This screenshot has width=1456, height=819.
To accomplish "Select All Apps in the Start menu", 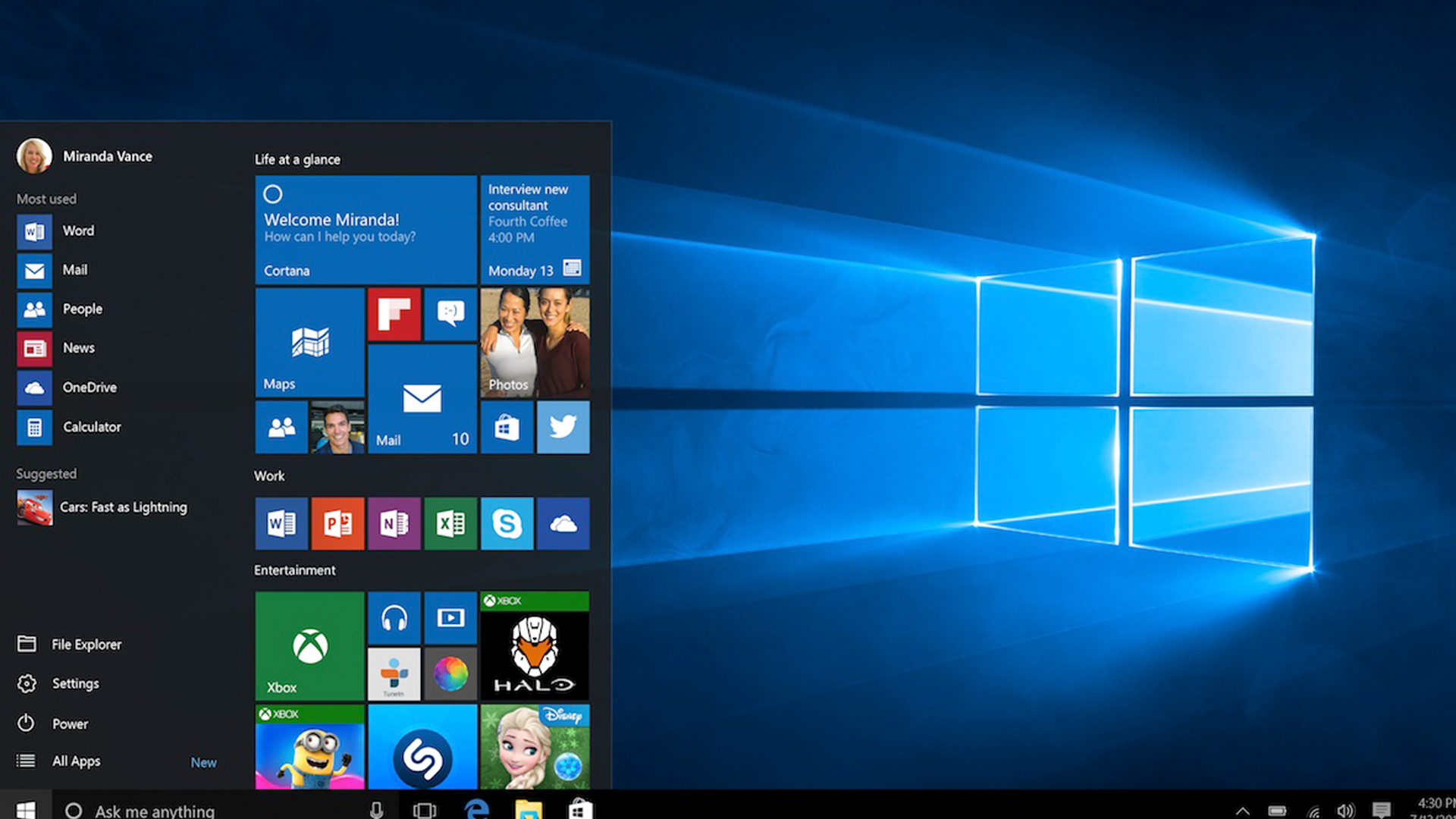I will pyautogui.click(x=75, y=761).
